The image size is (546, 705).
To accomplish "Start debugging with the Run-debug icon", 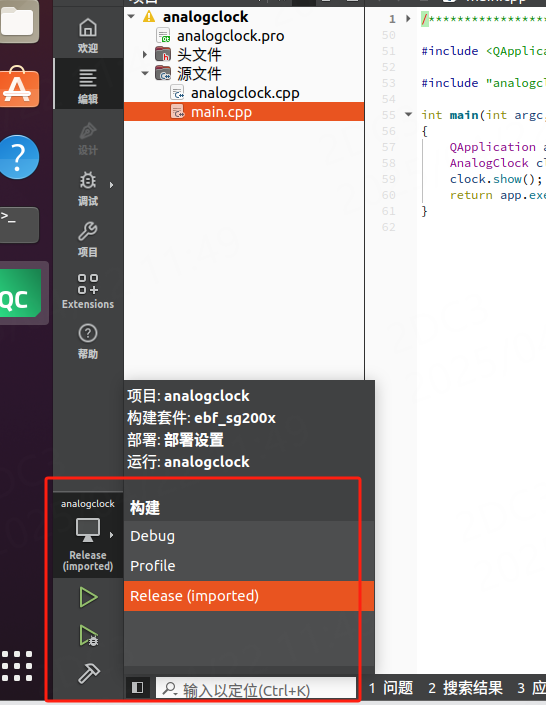I will click(89, 635).
